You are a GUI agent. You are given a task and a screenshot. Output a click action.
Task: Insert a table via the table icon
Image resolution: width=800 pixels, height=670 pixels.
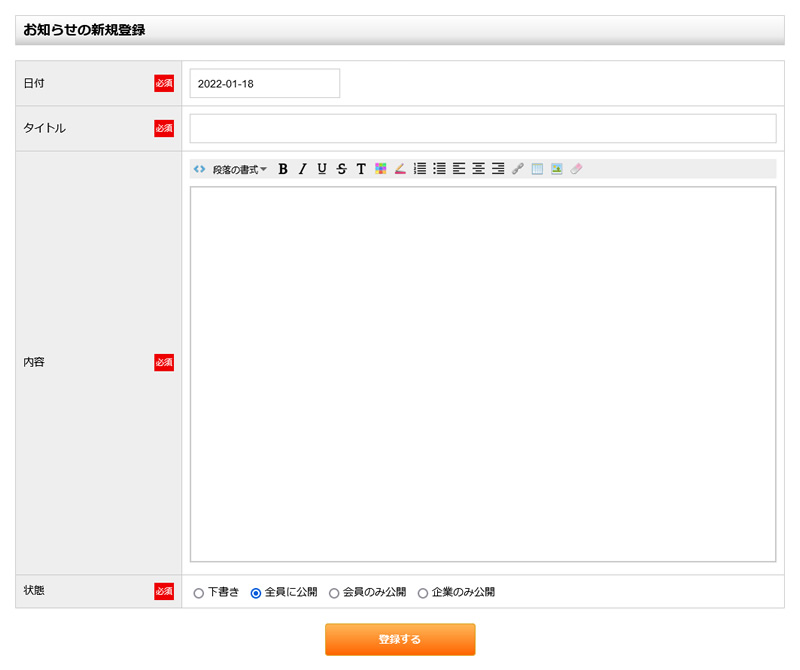(x=537, y=168)
